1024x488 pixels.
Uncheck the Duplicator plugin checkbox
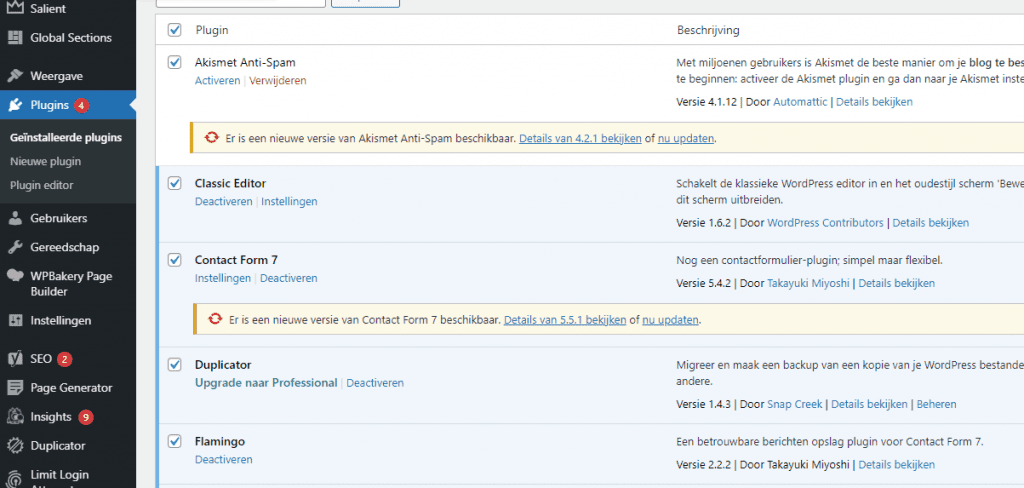[174, 365]
